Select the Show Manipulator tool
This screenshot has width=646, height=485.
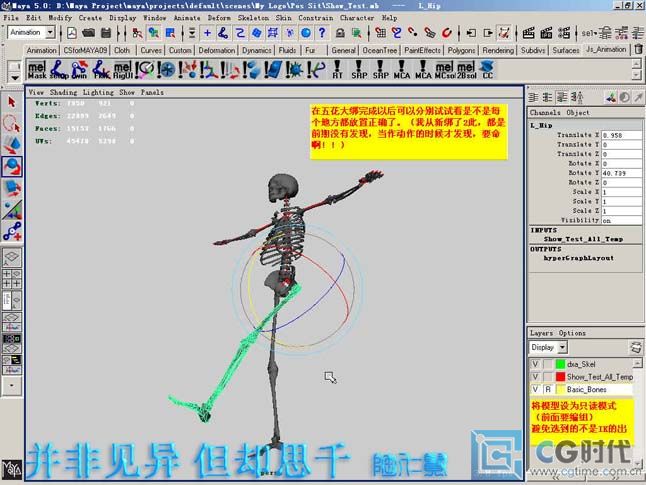12,209
